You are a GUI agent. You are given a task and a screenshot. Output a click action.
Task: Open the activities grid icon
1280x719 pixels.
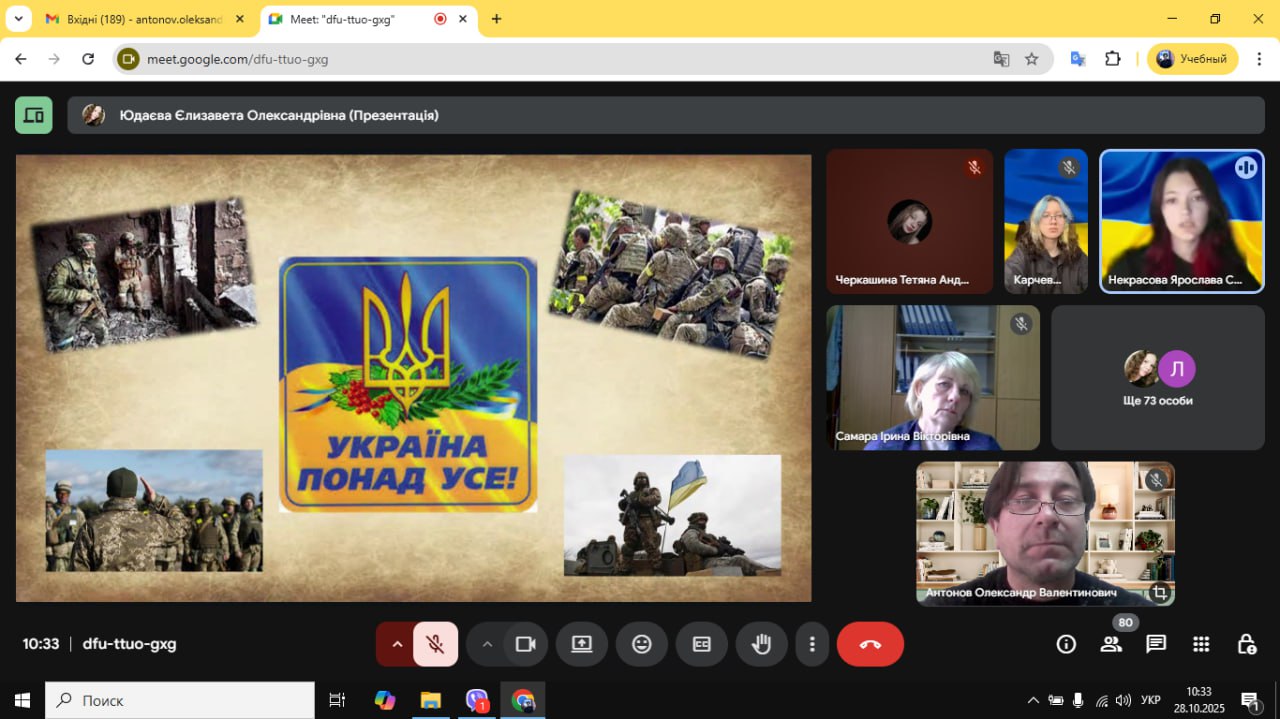click(1201, 644)
